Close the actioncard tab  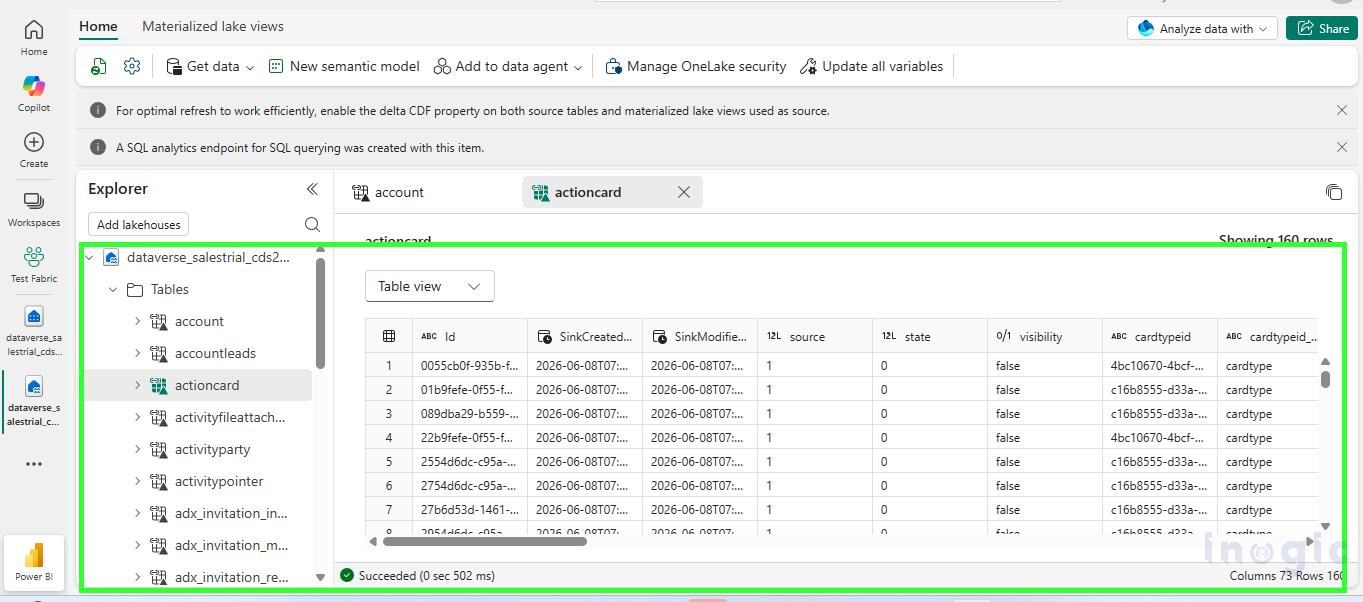(x=684, y=192)
